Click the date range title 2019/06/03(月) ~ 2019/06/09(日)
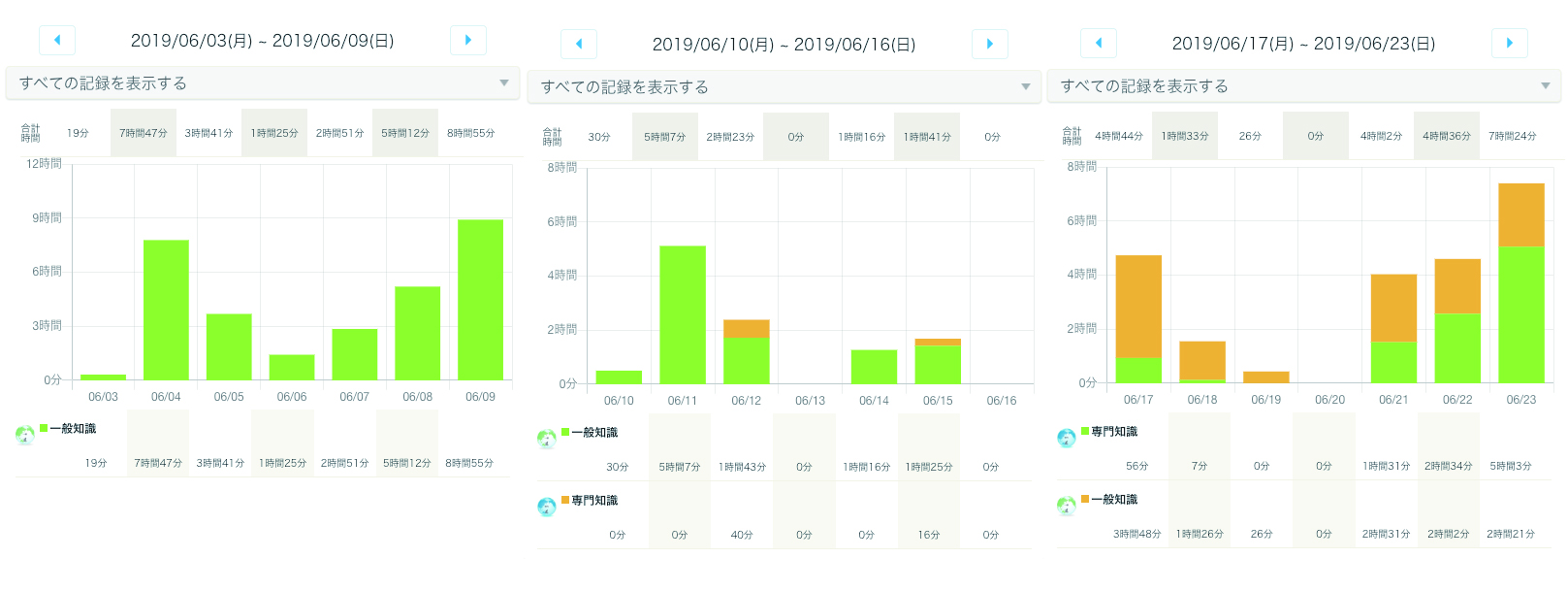 coord(263,41)
